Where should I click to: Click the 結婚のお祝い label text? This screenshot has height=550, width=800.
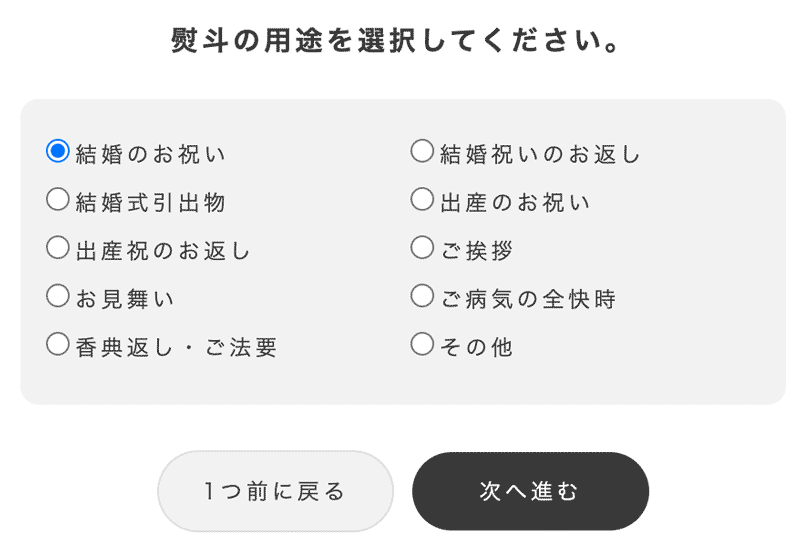(x=151, y=155)
